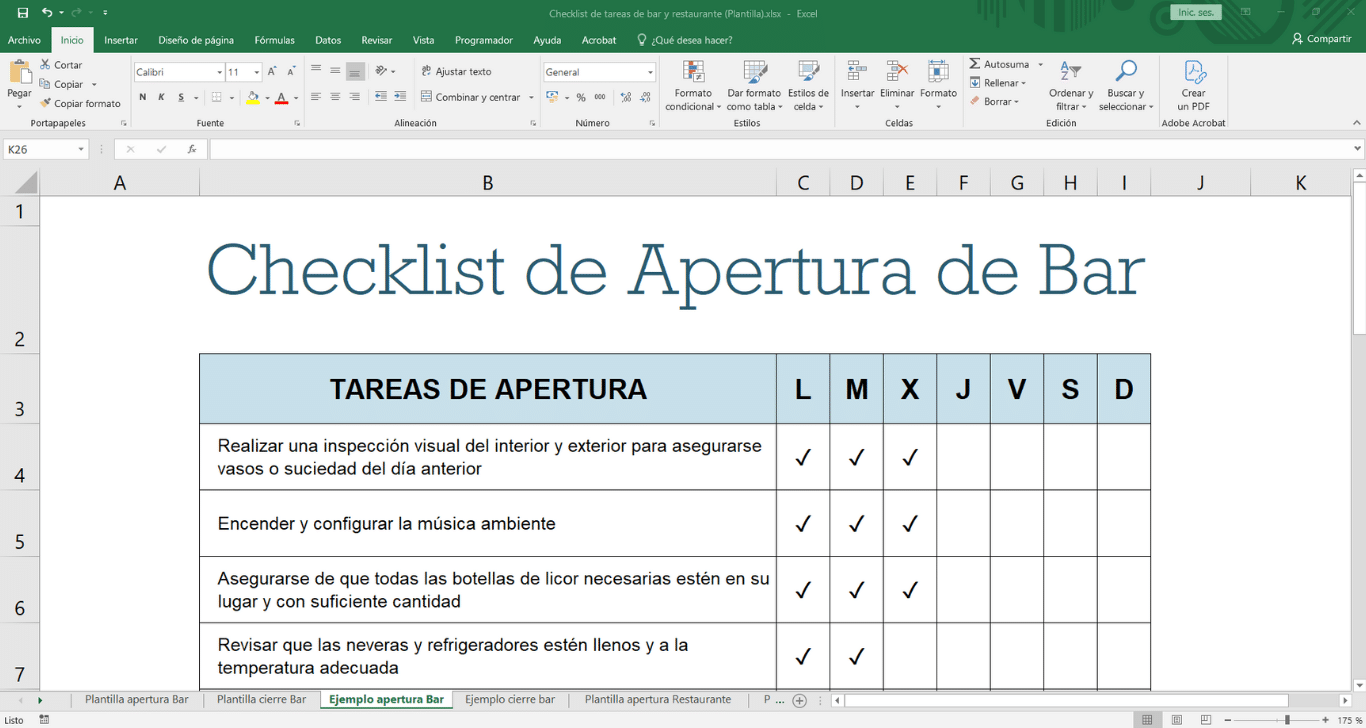Toggle Ajustar texto wrap option
This screenshot has height=728, width=1366.
(456, 72)
